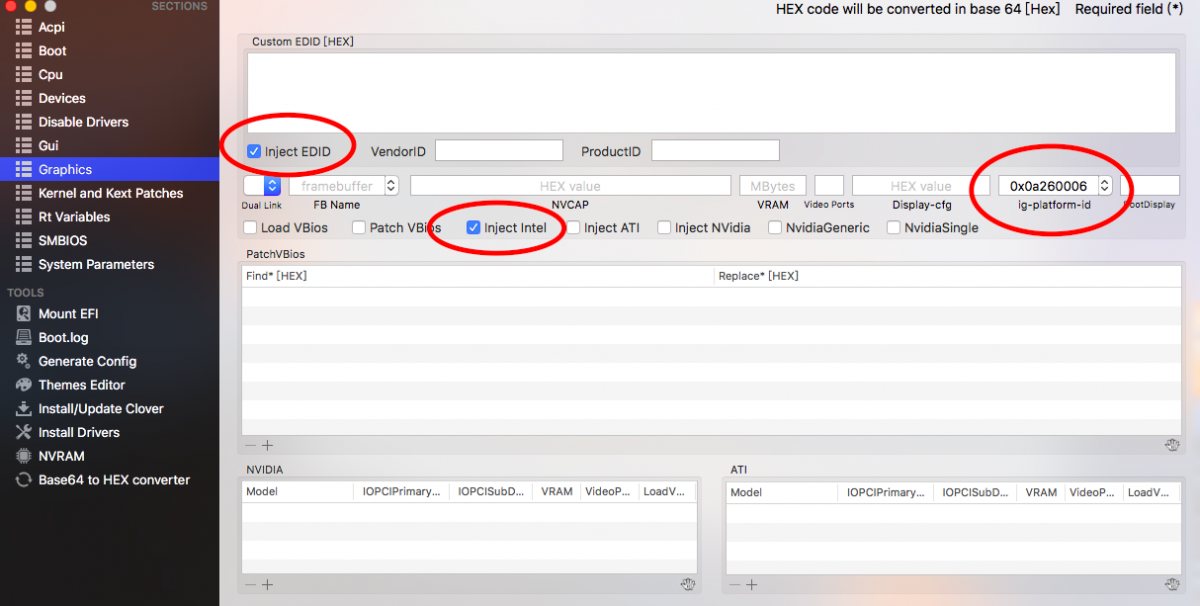Click the VendorID input field
This screenshot has height=606, width=1200.
[x=499, y=151]
